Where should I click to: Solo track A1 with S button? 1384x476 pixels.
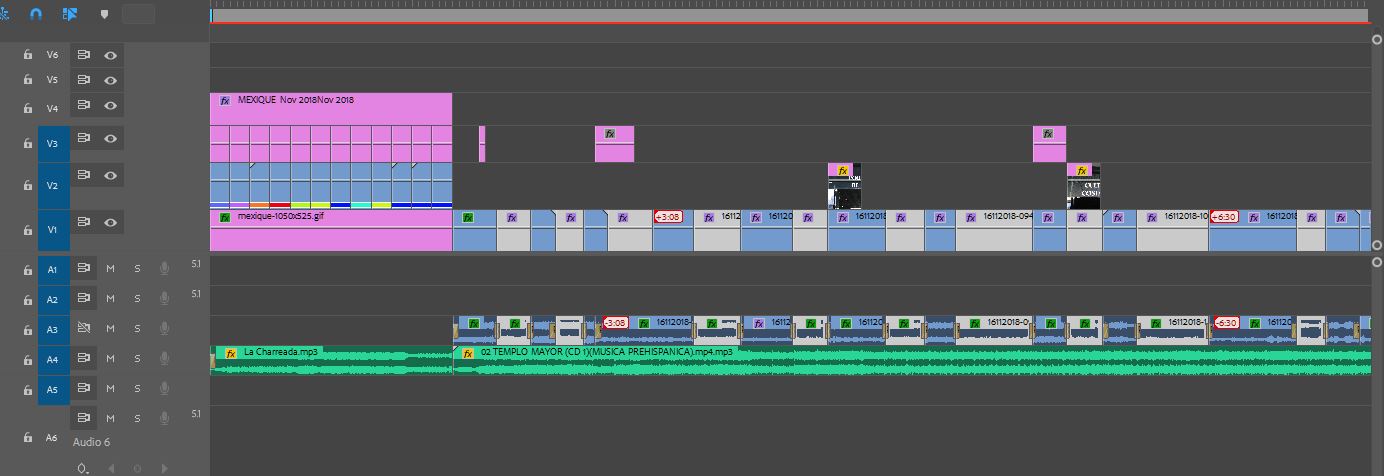pyautogui.click(x=137, y=268)
